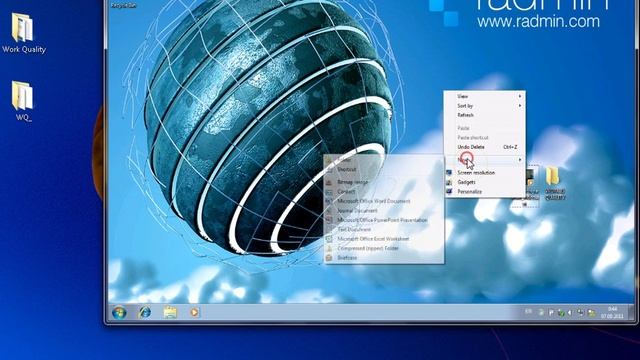Choose Undo Delete in the context menu
The height and width of the screenshot is (360, 640).
tap(484, 147)
